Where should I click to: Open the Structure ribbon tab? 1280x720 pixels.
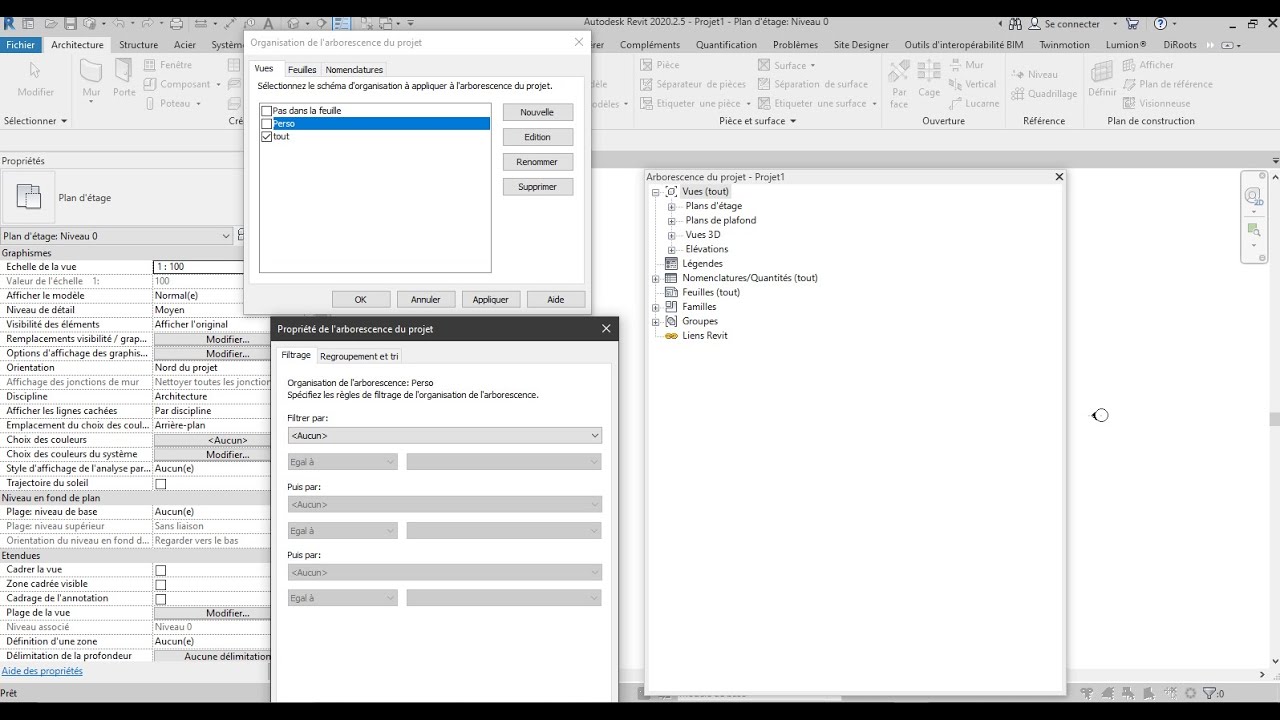138,45
